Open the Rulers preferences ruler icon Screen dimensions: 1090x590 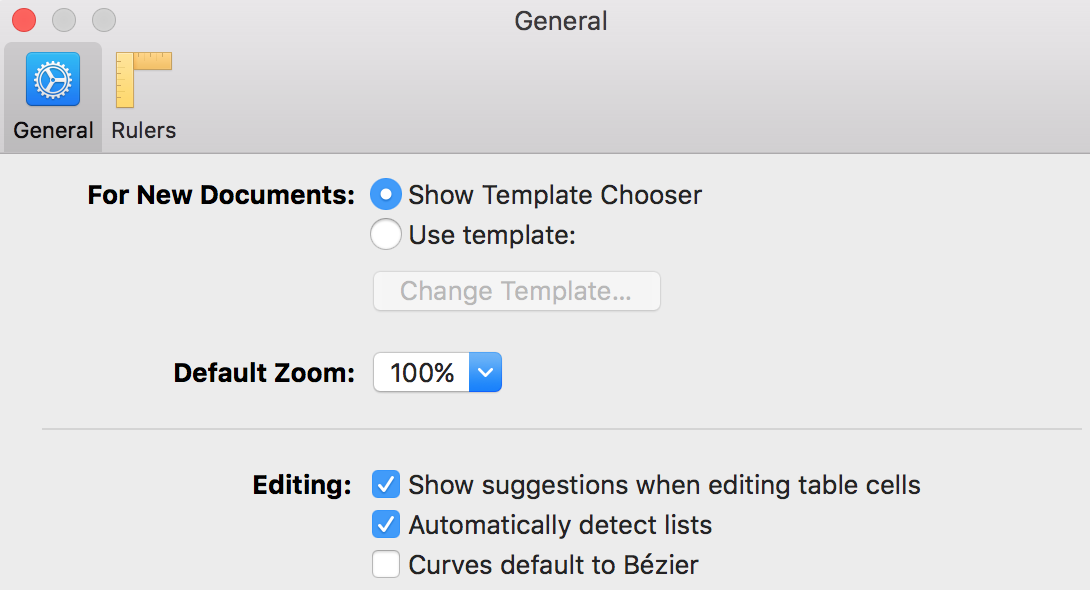[143, 80]
